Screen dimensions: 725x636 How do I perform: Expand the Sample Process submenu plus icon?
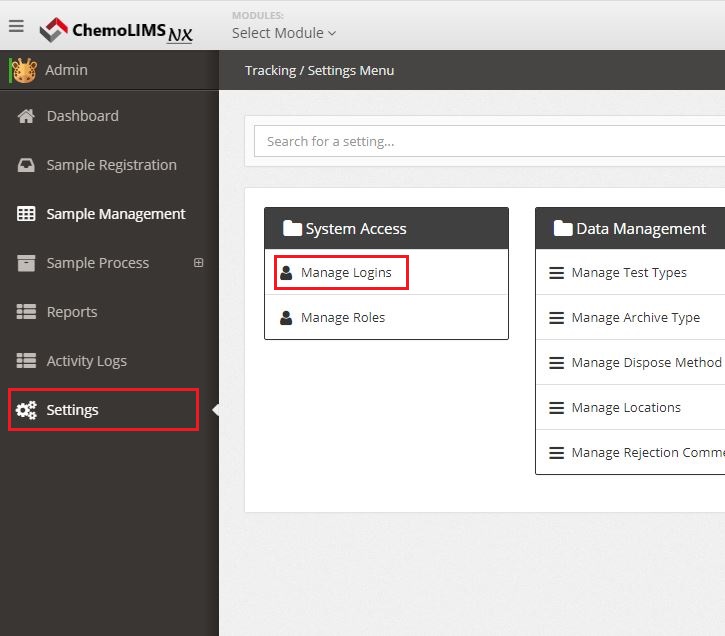(198, 263)
